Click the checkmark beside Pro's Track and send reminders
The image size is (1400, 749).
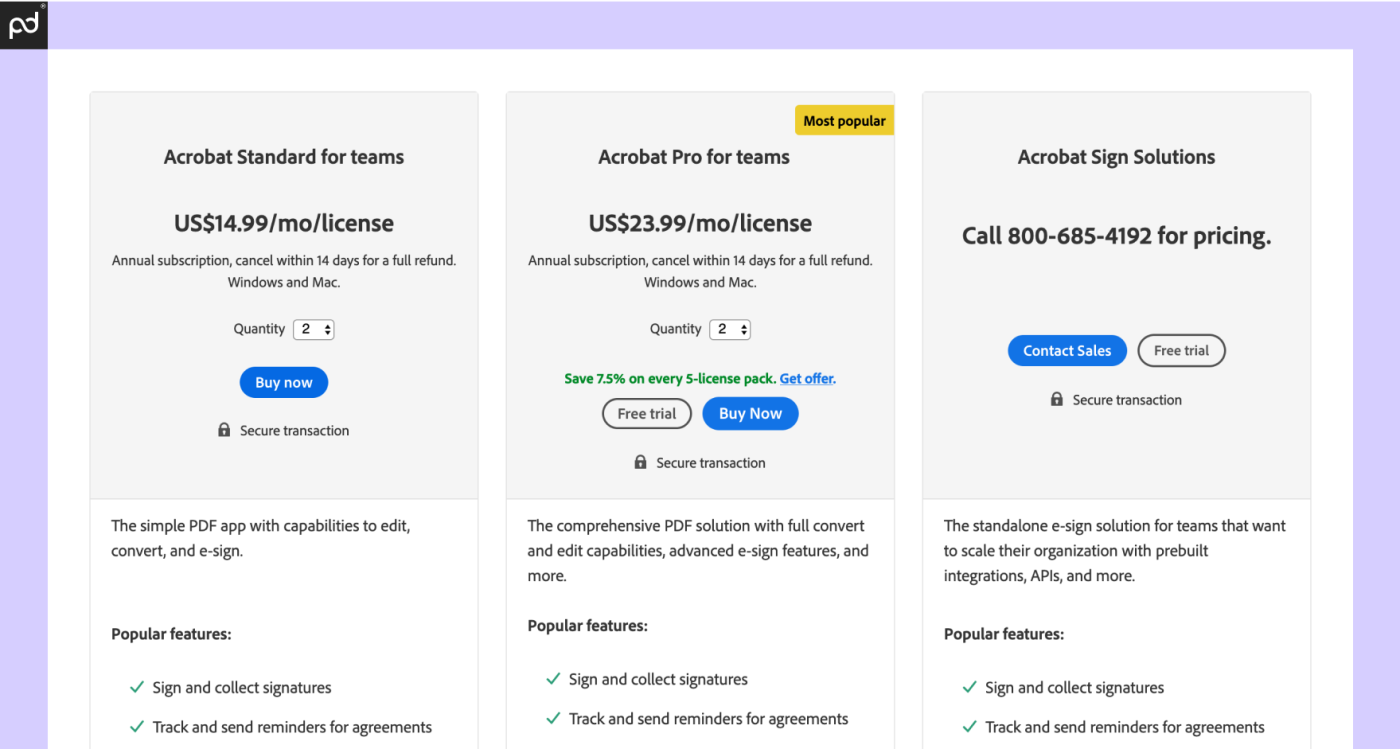(x=553, y=718)
